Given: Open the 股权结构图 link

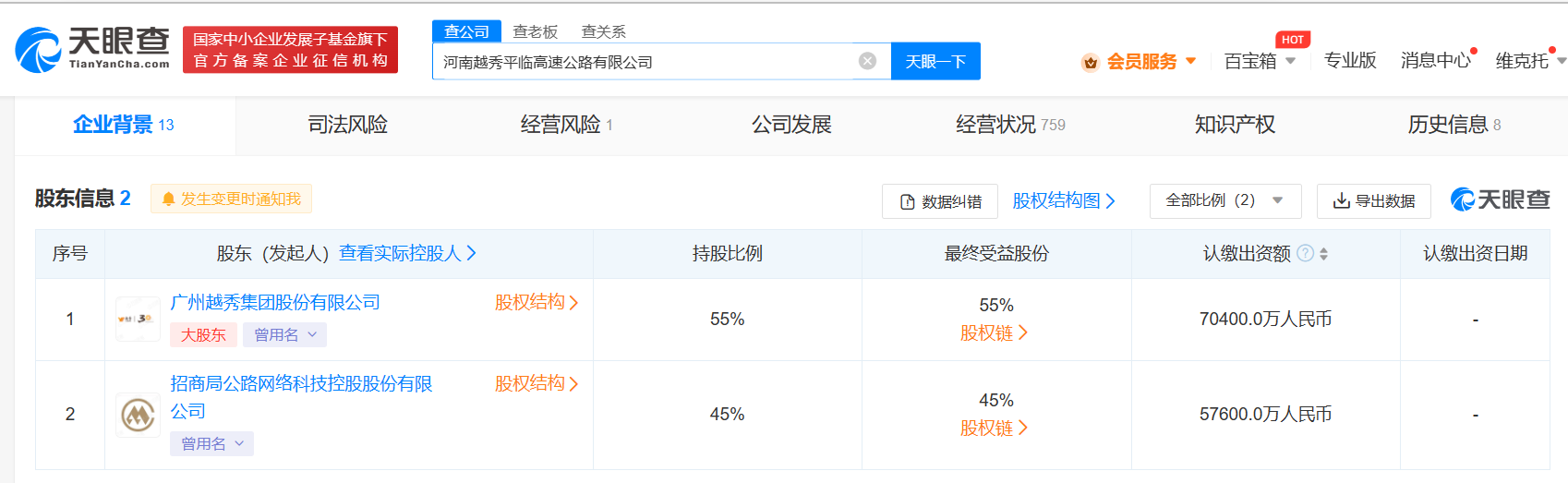Looking at the screenshot, I should point(1064,200).
